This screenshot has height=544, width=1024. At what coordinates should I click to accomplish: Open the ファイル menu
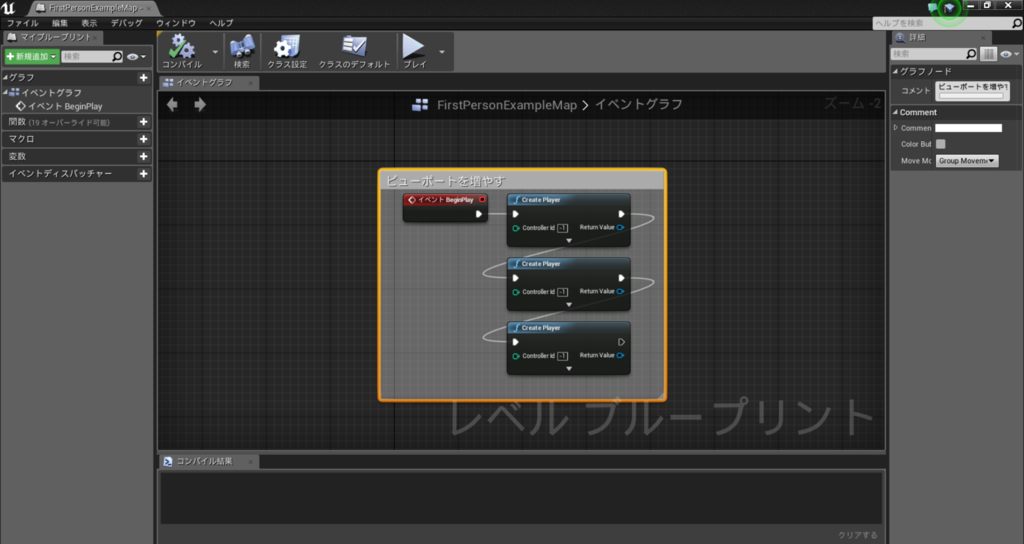click(23, 23)
